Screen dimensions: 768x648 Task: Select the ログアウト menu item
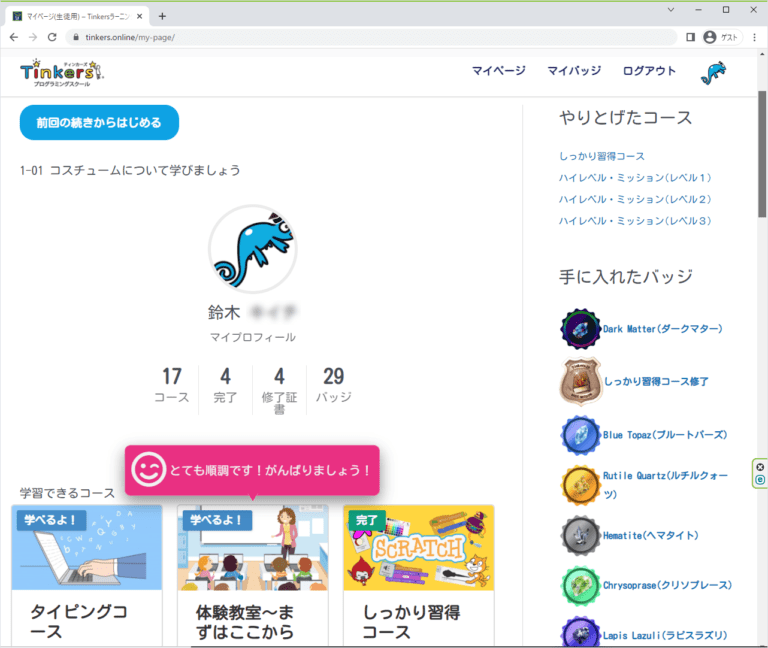point(649,71)
